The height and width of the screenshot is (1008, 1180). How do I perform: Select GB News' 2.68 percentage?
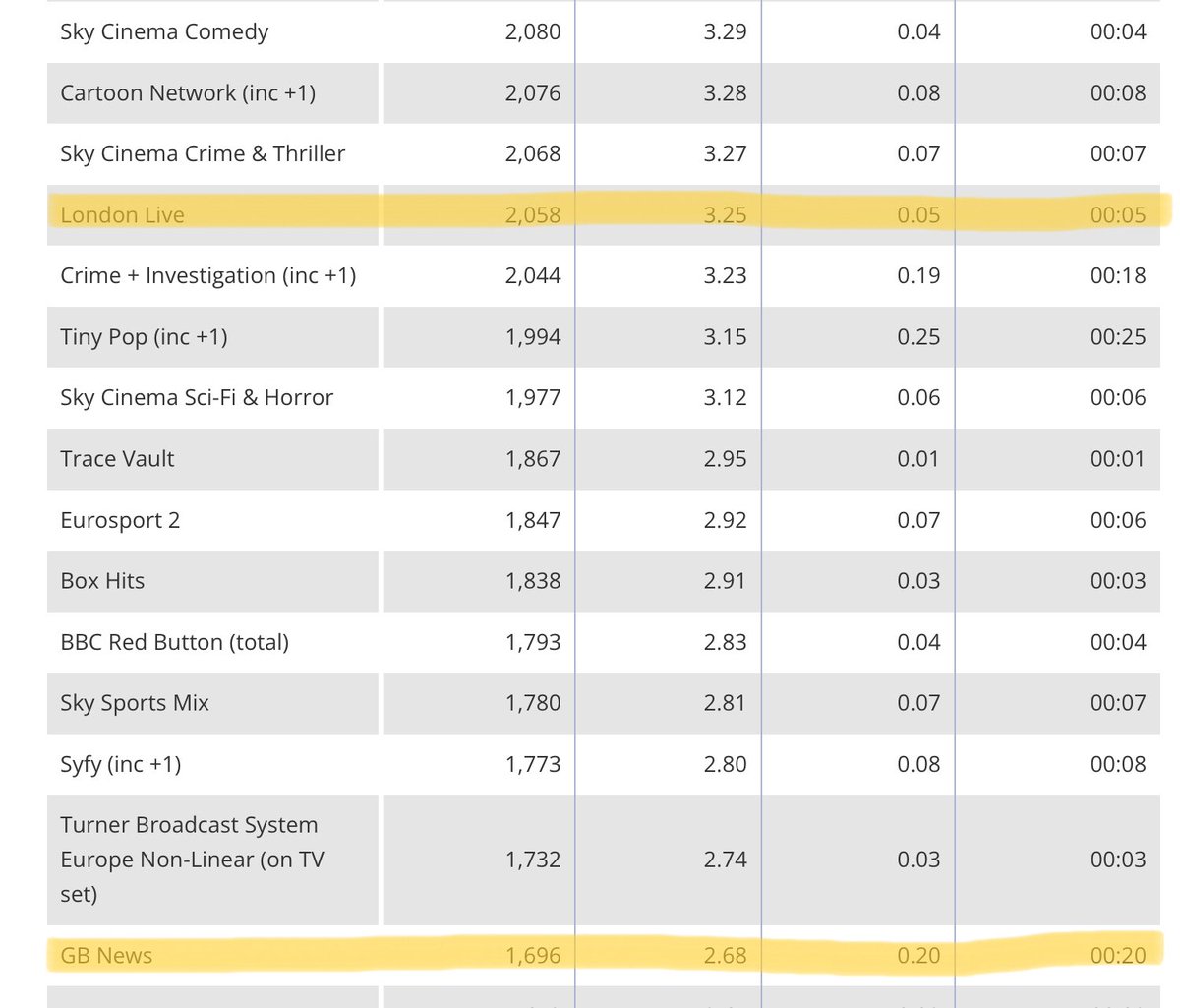pyautogui.click(x=726, y=956)
